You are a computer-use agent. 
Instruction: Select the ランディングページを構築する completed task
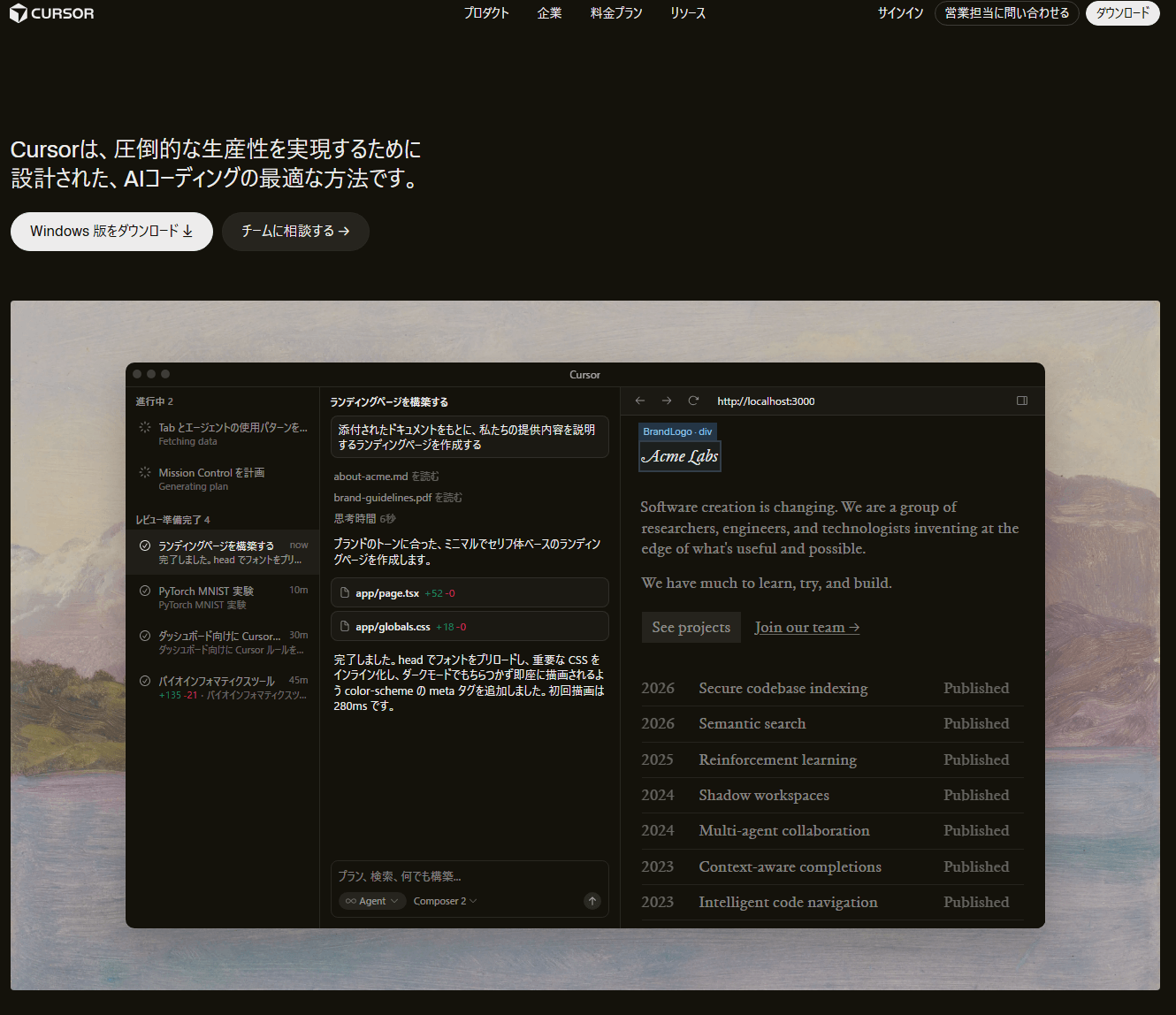pyautogui.click(x=223, y=552)
